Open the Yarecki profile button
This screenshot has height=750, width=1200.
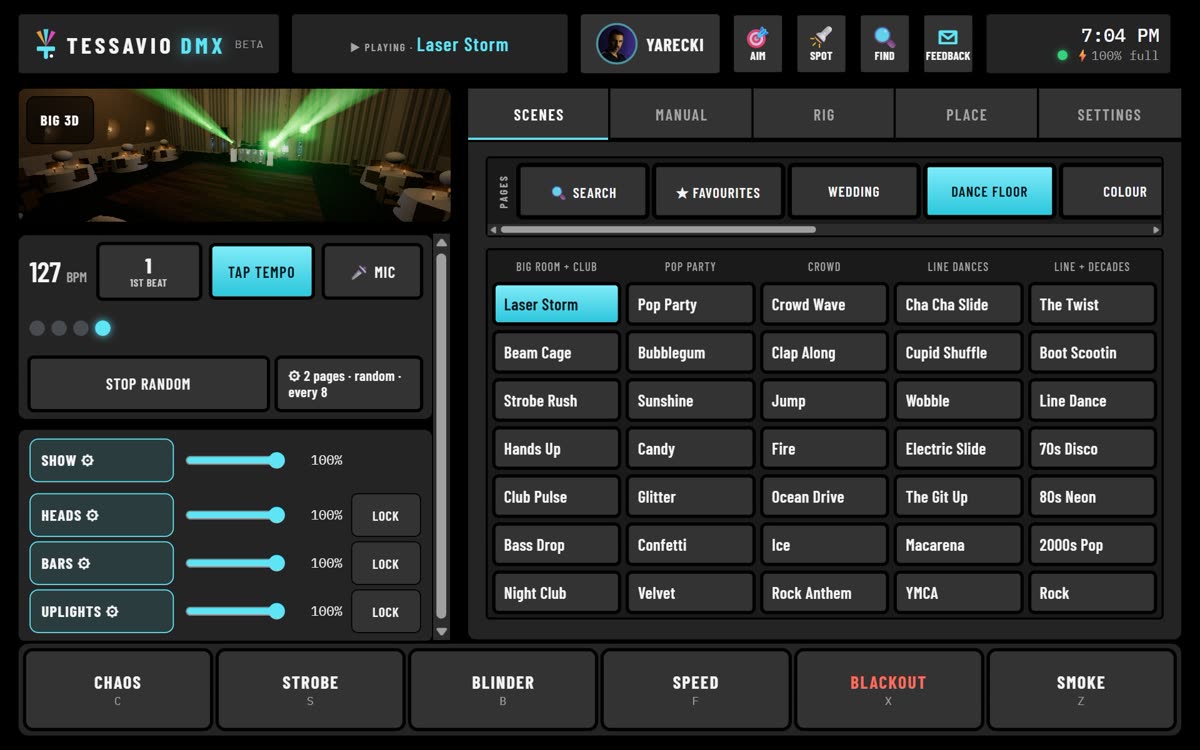pos(650,44)
